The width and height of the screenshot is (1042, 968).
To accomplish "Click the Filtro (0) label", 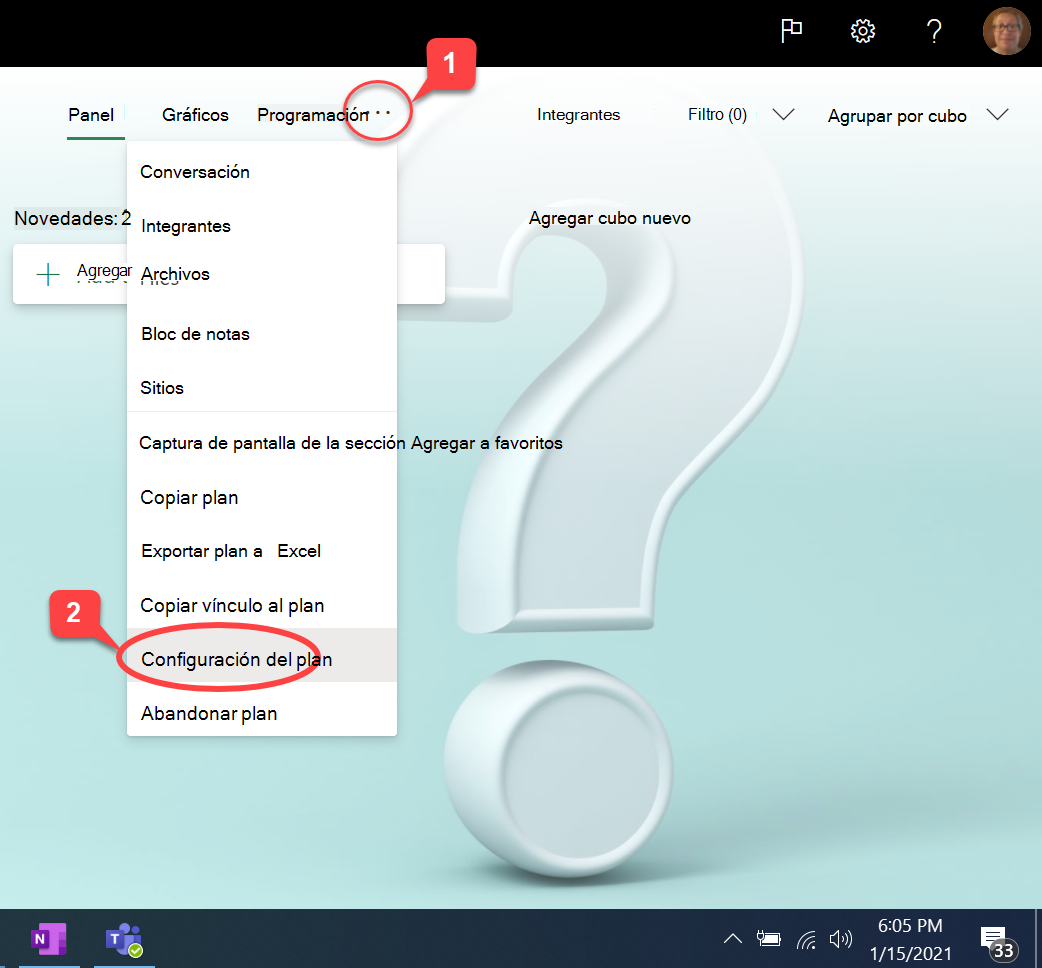I will (x=717, y=115).
